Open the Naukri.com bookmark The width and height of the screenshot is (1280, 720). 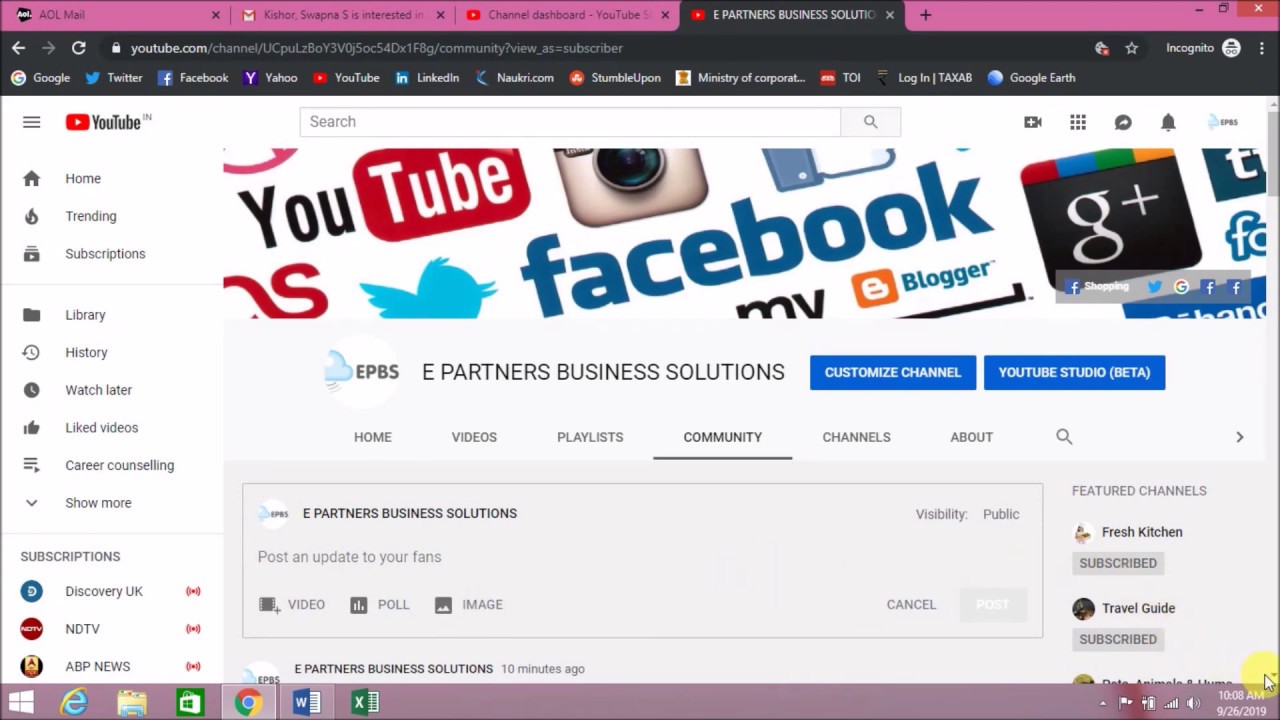[x=514, y=78]
